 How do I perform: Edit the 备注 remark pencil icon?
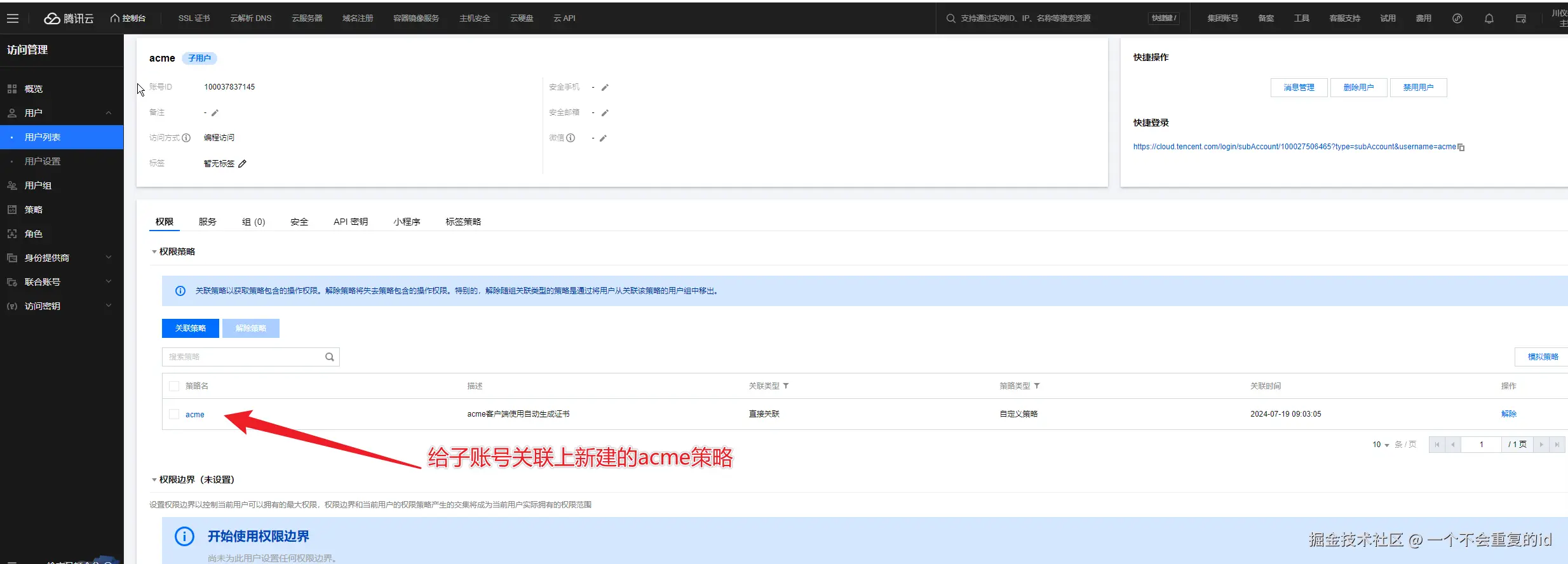click(215, 113)
